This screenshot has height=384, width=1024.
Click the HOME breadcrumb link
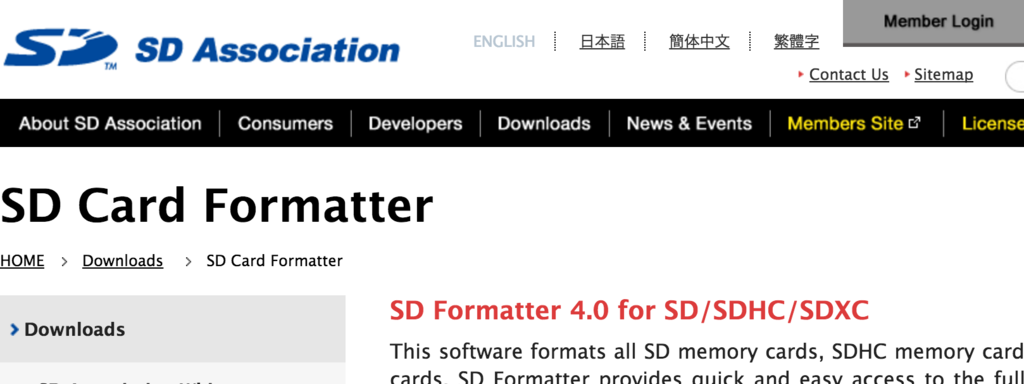coord(22,261)
